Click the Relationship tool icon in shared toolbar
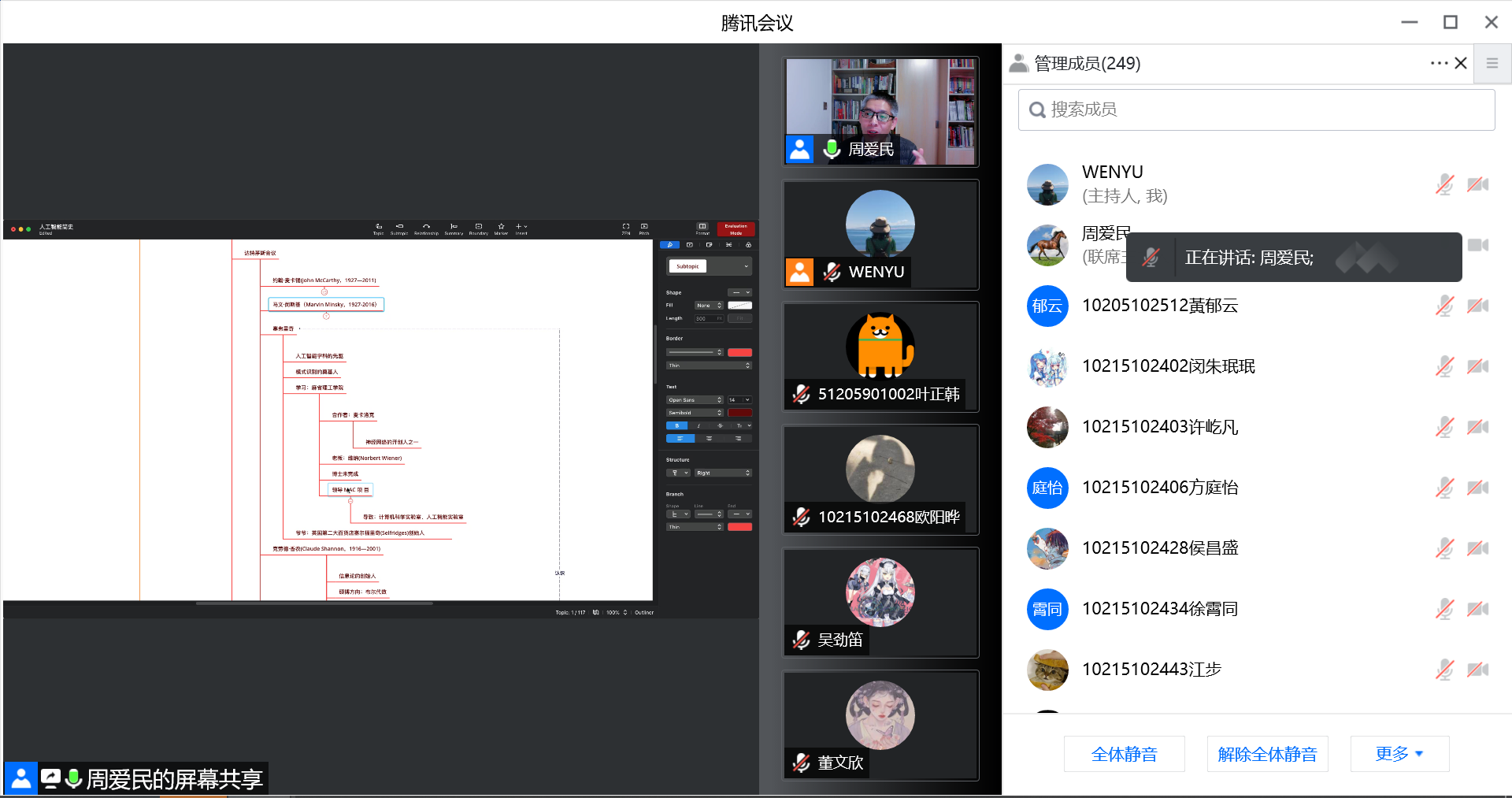Viewport: 1512px width, 798px height. pyautogui.click(x=426, y=227)
